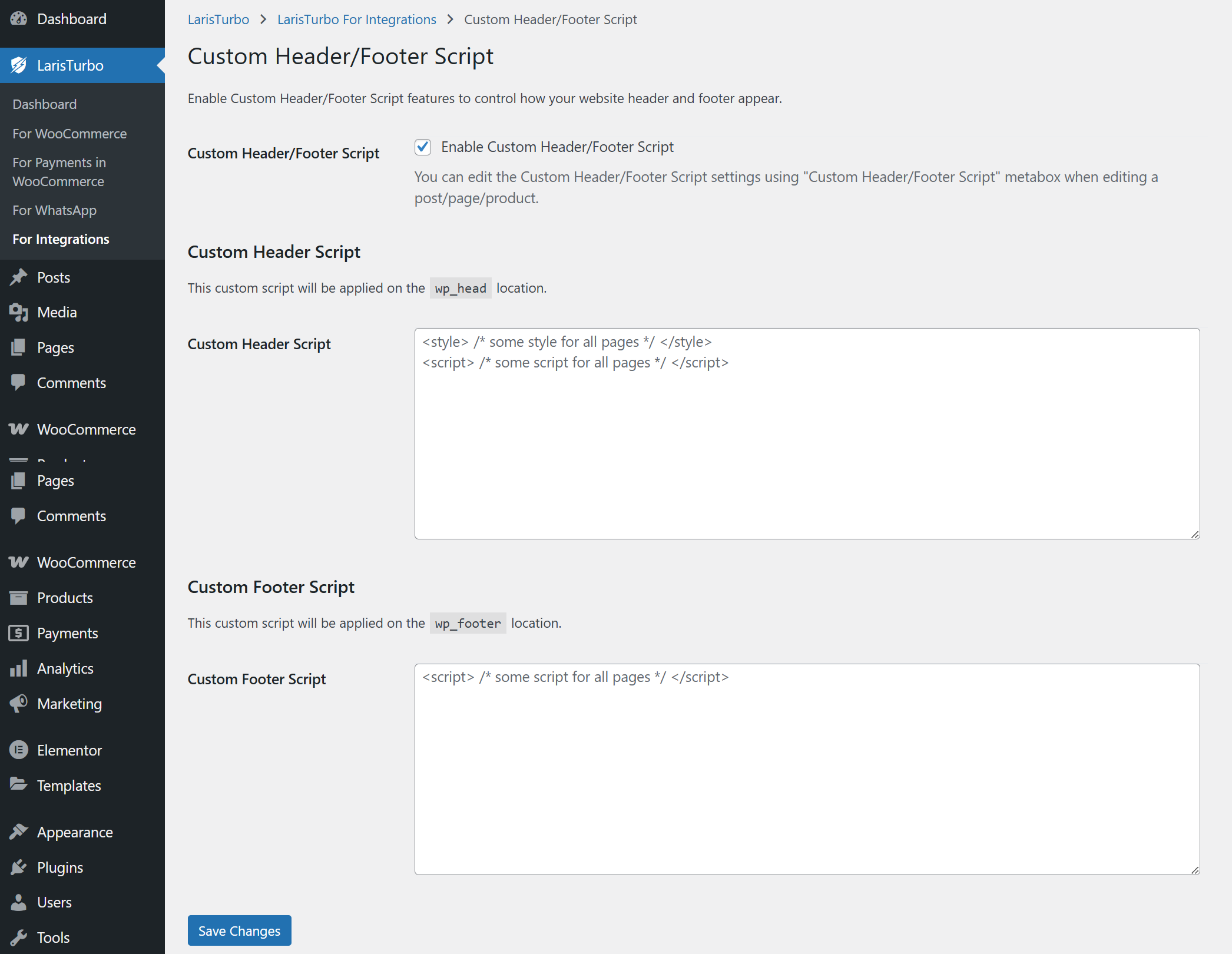1232x954 pixels.
Task: Click the Marketing megaphone icon
Action: coord(19,704)
